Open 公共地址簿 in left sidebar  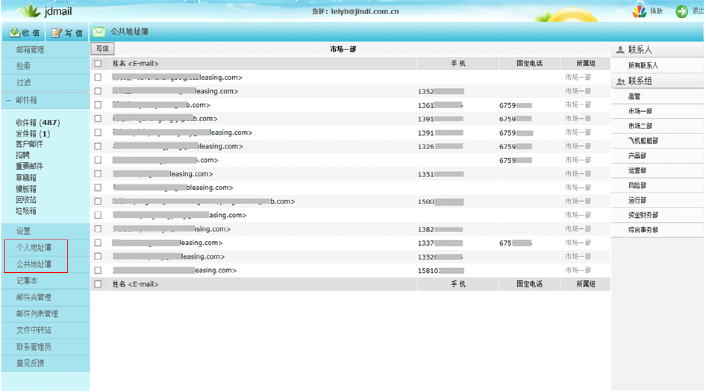pos(34,264)
